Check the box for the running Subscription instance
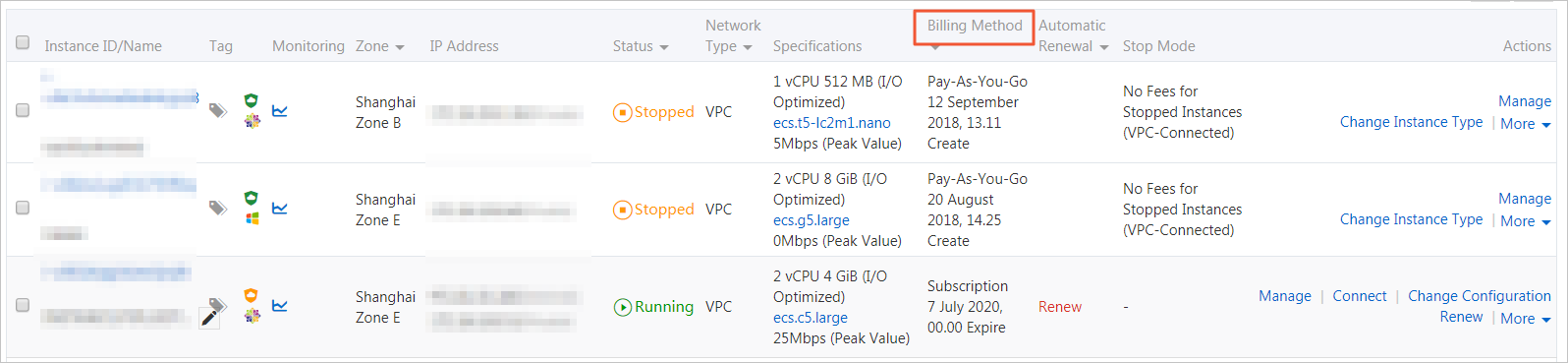Image resolution: width=1568 pixels, height=363 pixels. (x=23, y=305)
